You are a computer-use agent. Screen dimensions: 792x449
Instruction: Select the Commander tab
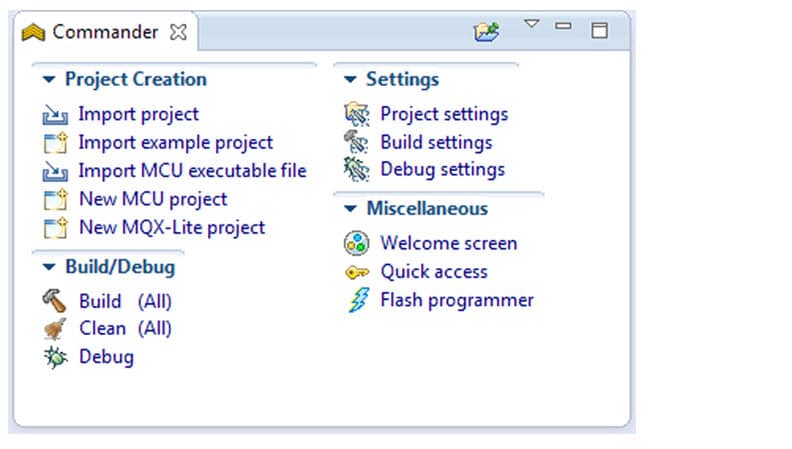pos(104,32)
